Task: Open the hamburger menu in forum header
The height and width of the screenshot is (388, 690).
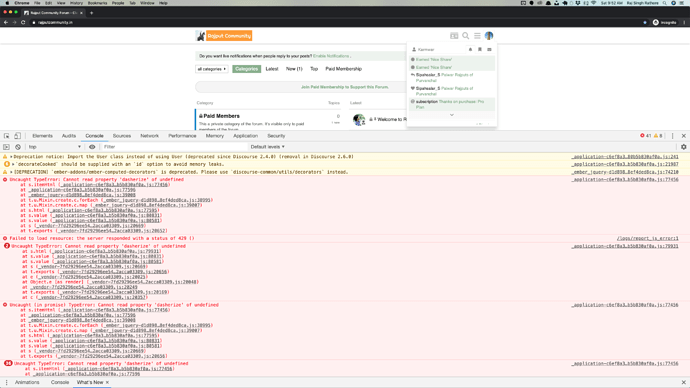Action: [477, 36]
